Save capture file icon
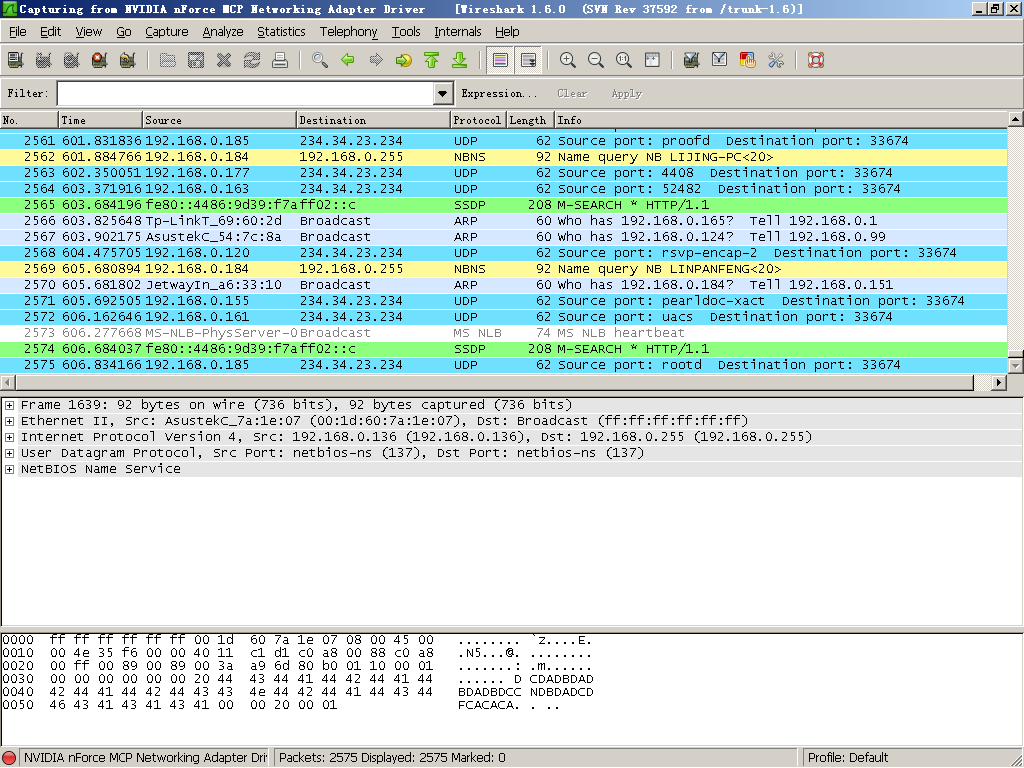 [196, 61]
